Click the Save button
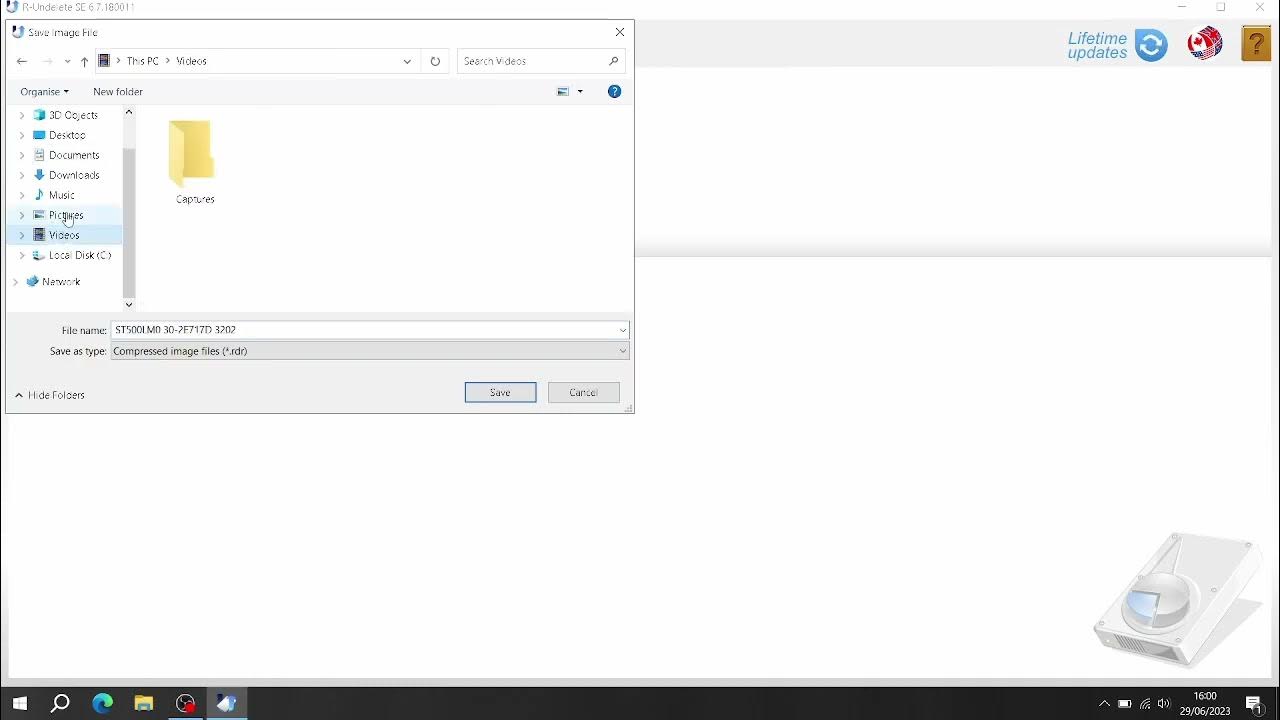Screen dimensions: 1280x720 [x=500, y=392]
